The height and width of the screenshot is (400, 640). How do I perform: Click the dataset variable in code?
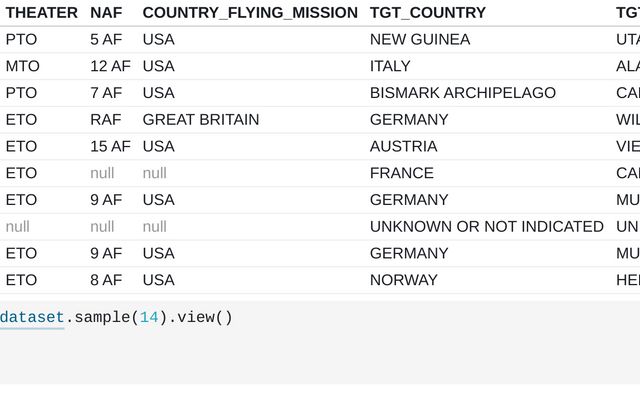pos(32,318)
